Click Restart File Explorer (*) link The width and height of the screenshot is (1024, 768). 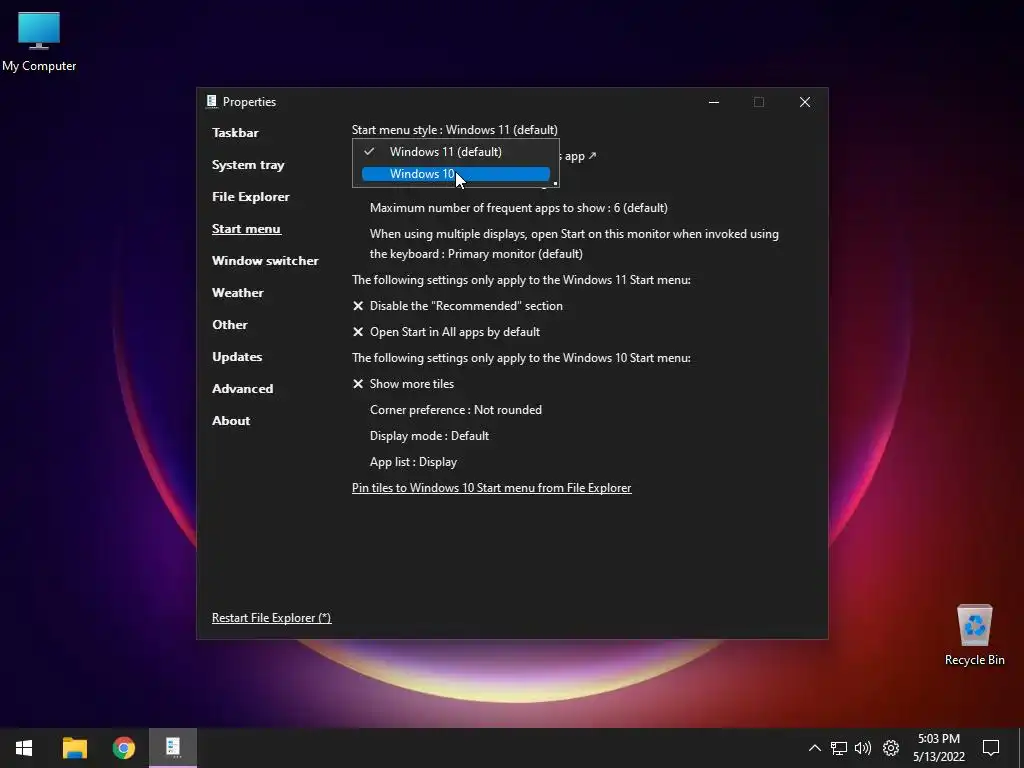click(x=272, y=618)
